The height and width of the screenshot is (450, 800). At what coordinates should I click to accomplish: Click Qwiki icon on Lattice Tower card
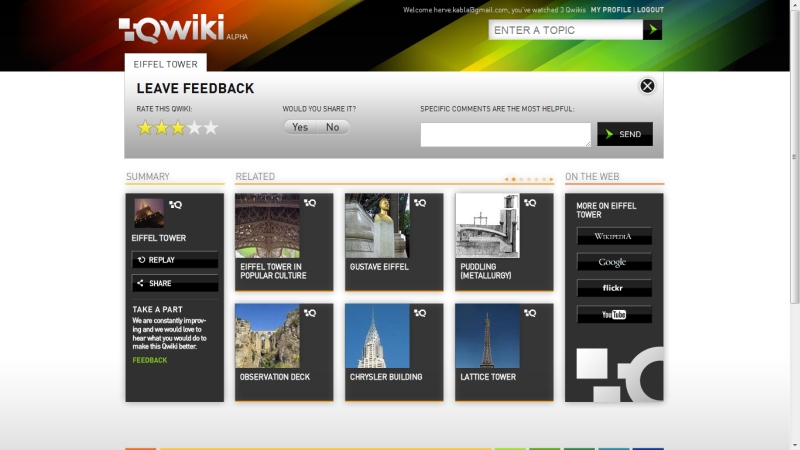(x=530, y=313)
